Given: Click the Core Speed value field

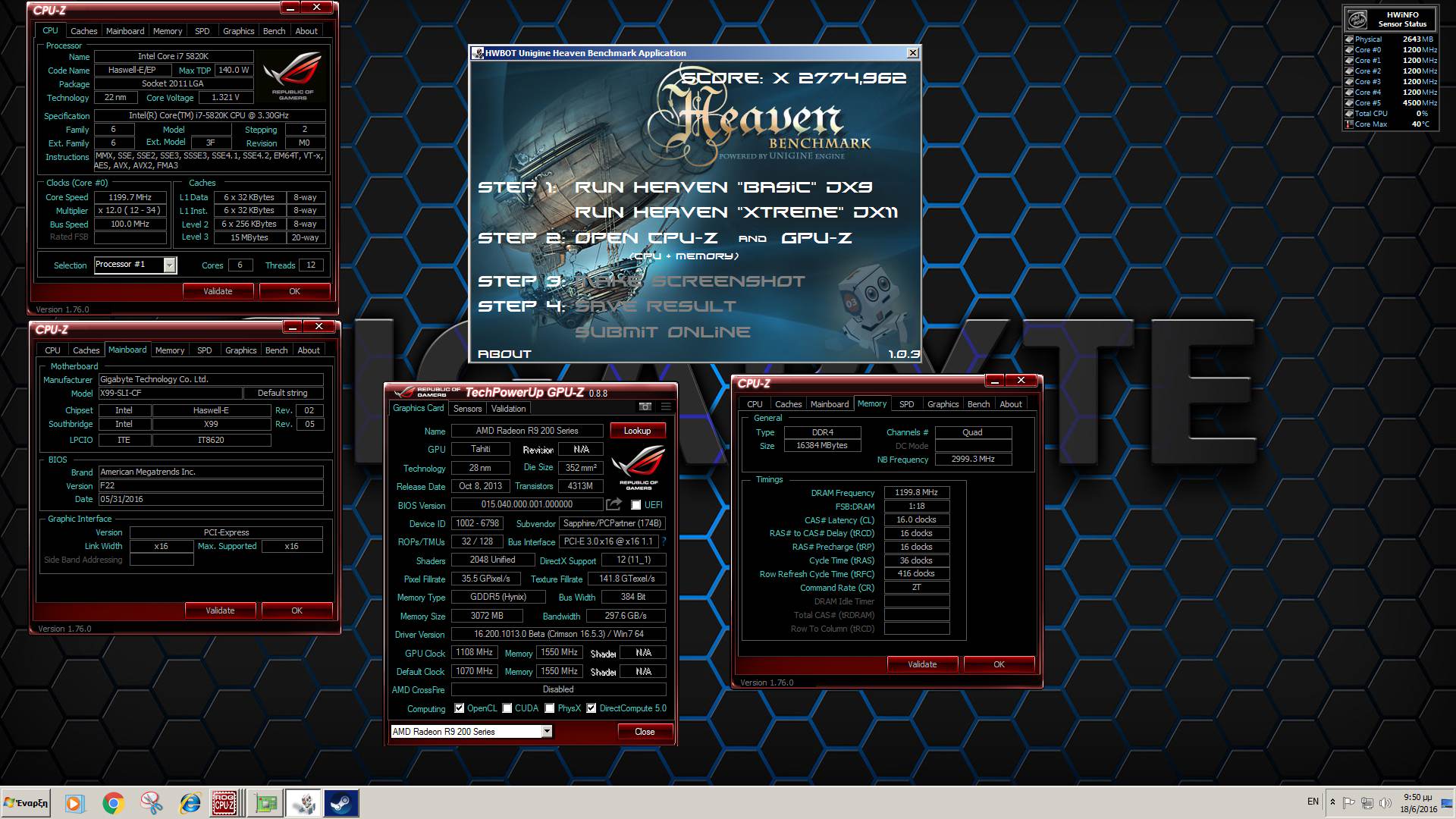Looking at the screenshot, I should click(130, 197).
